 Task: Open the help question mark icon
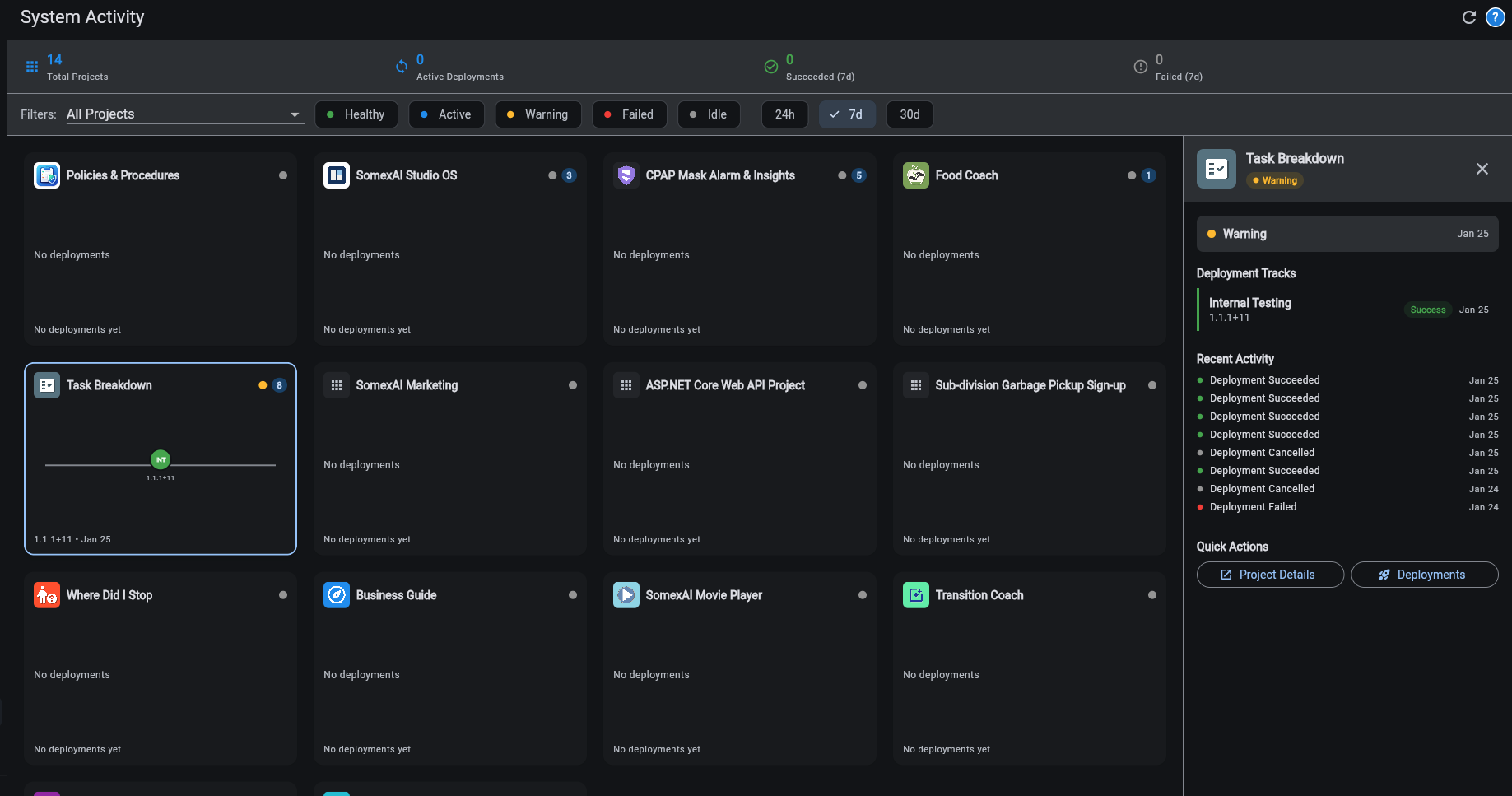(1496, 16)
